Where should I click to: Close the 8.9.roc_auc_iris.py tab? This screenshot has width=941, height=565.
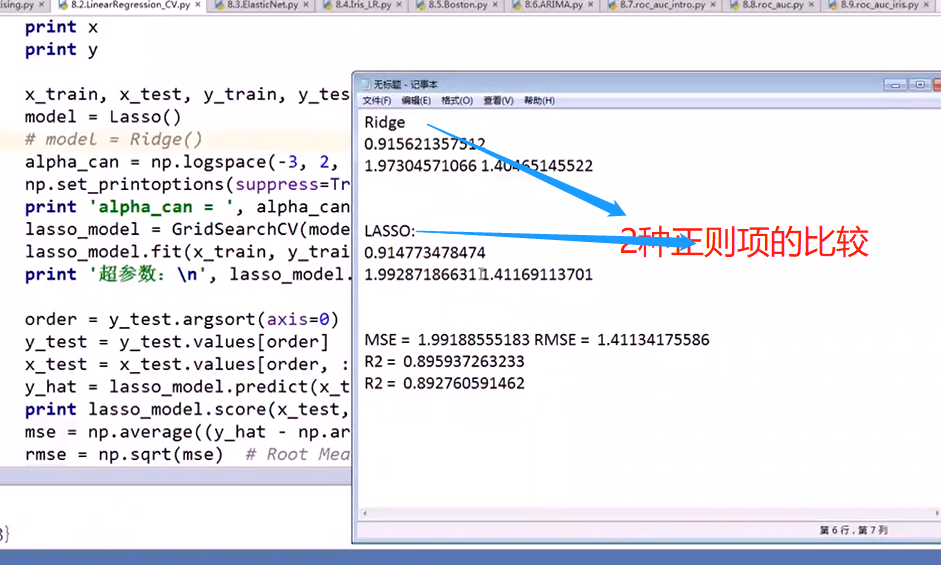(x=927, y=5)
